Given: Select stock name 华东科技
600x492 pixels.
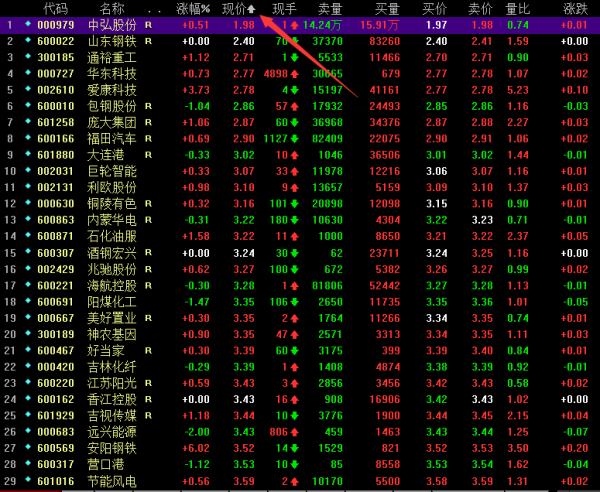Looking at the screenshot, I should coord(112,74).
